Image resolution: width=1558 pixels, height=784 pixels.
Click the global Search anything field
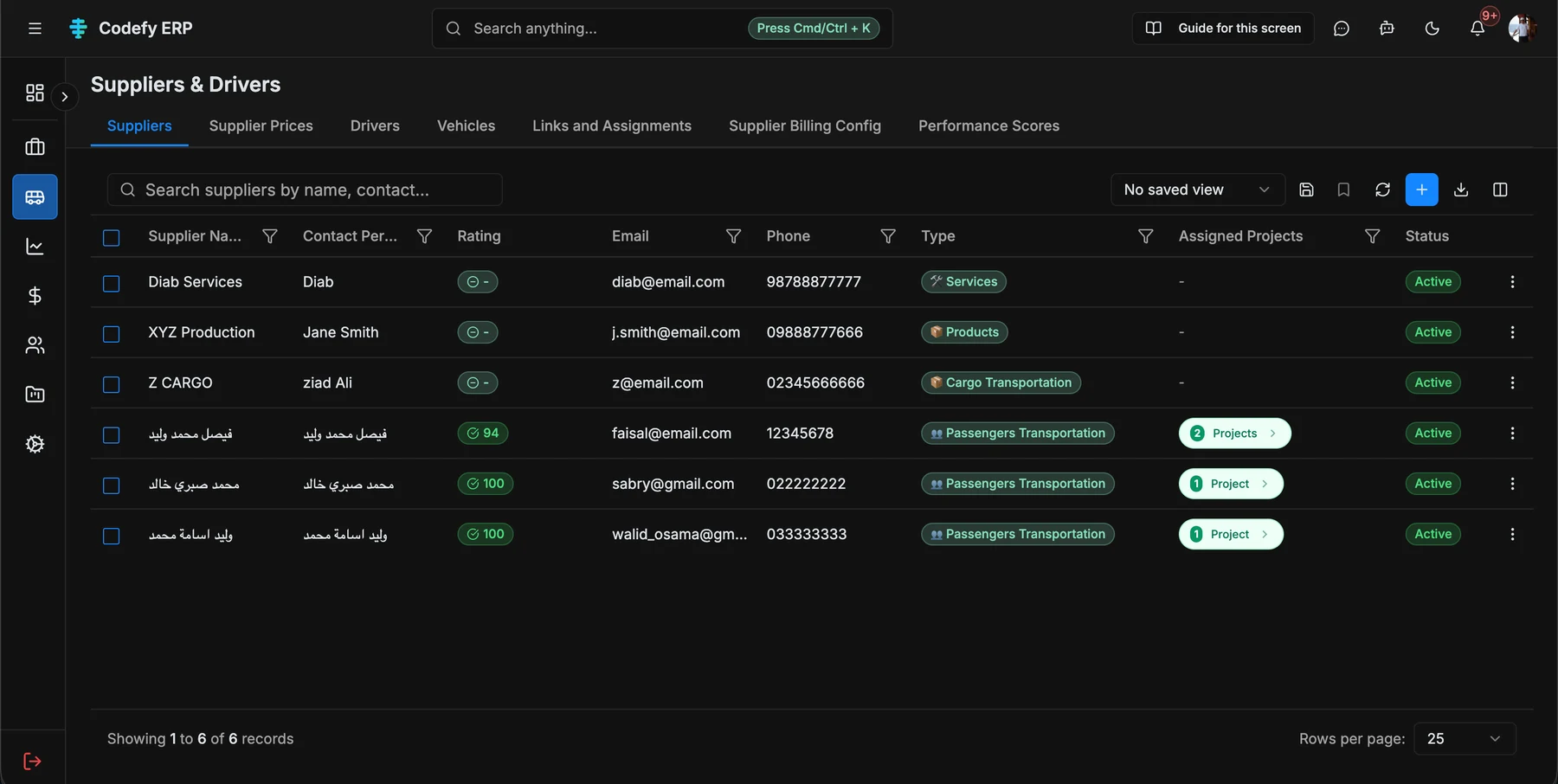662,29
